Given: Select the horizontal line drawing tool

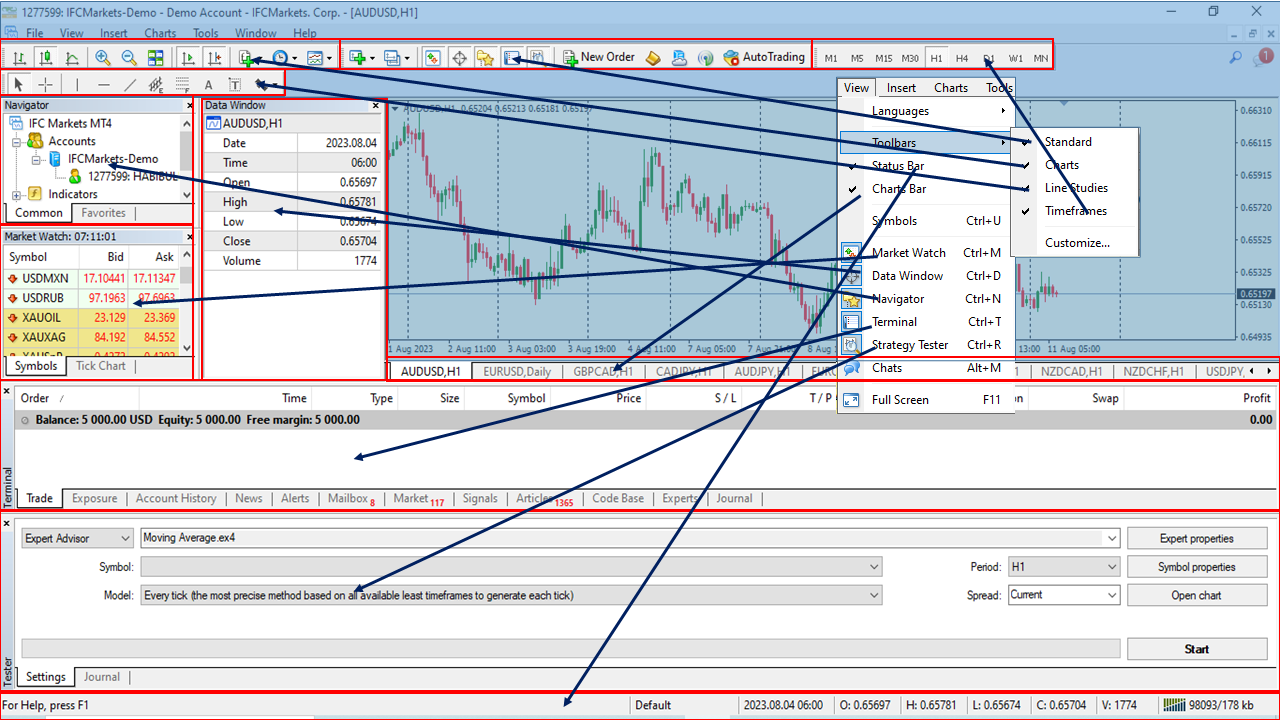Looking at the screenshot, I should tap(103, 85).
